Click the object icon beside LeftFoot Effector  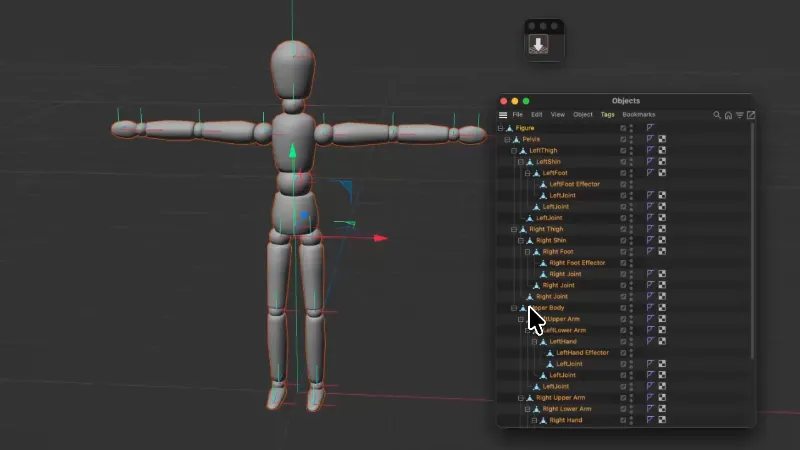pos(543,184)
